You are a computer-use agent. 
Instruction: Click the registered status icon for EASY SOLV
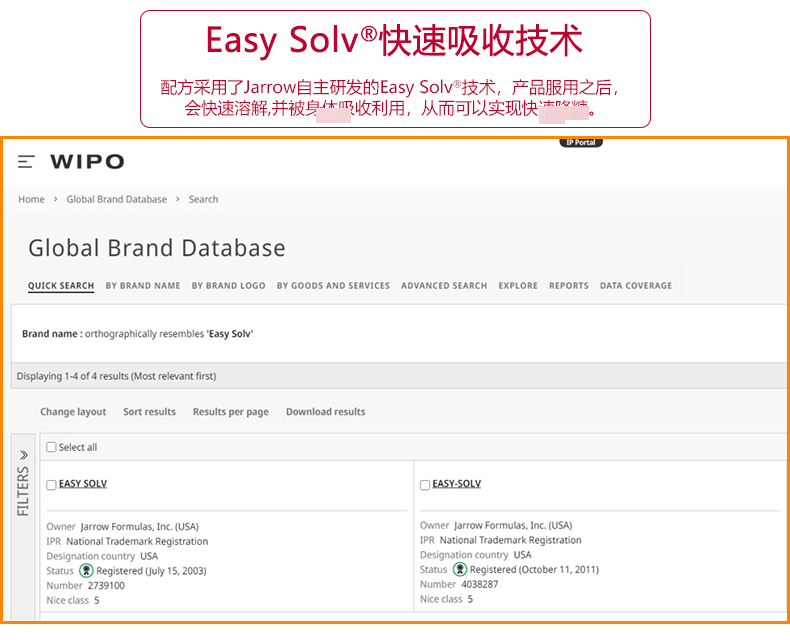(86, 570)
